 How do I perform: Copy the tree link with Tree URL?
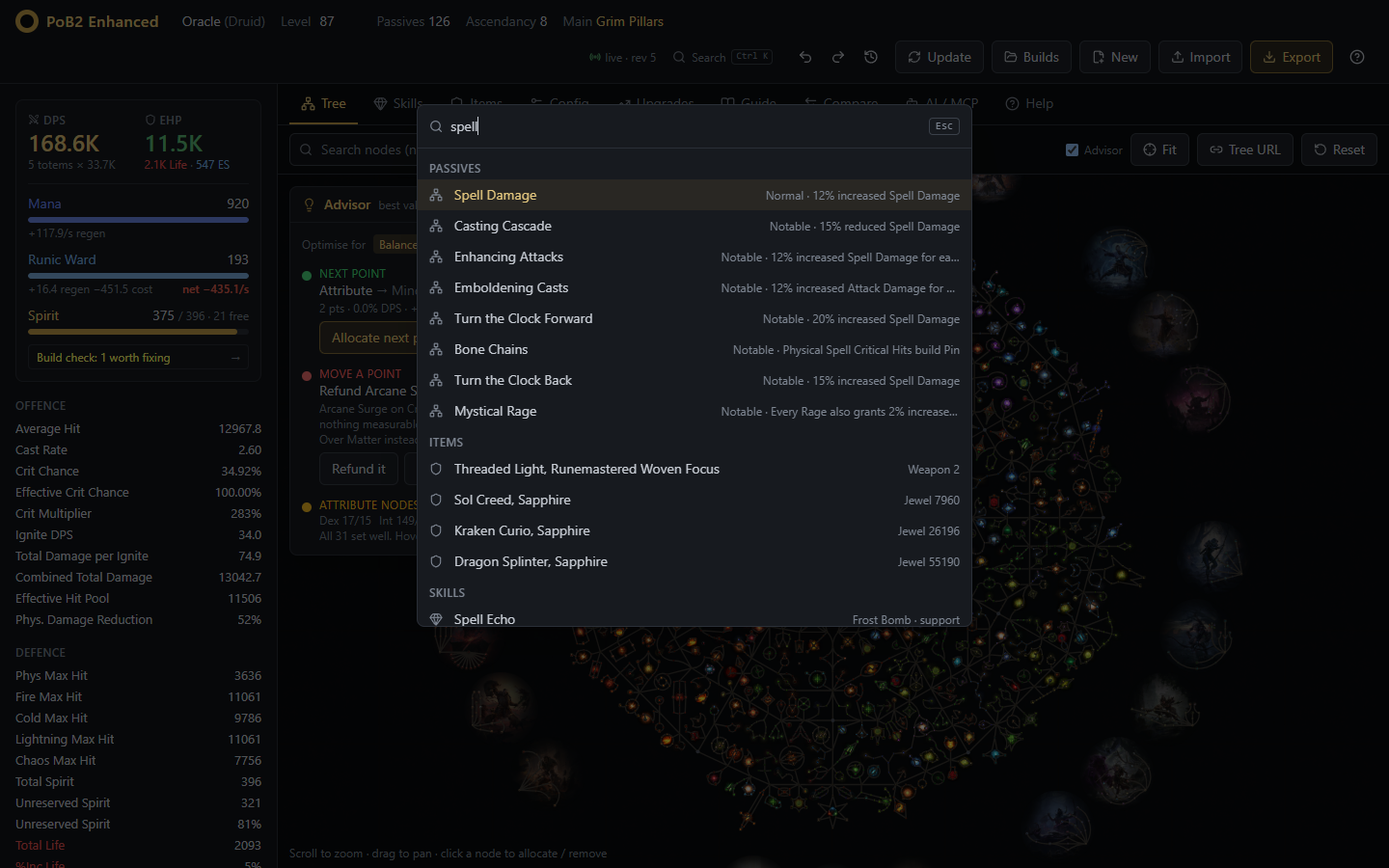click(1245, 149)
